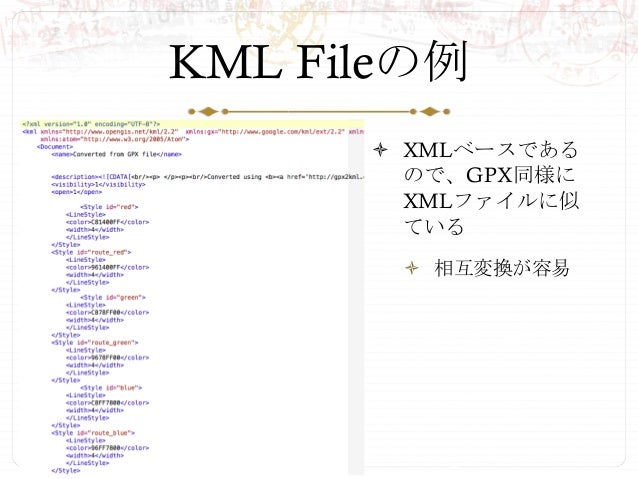Click the <description> CDATA line
This screenshot has height=479, width=638.
[x=208, y=177]
